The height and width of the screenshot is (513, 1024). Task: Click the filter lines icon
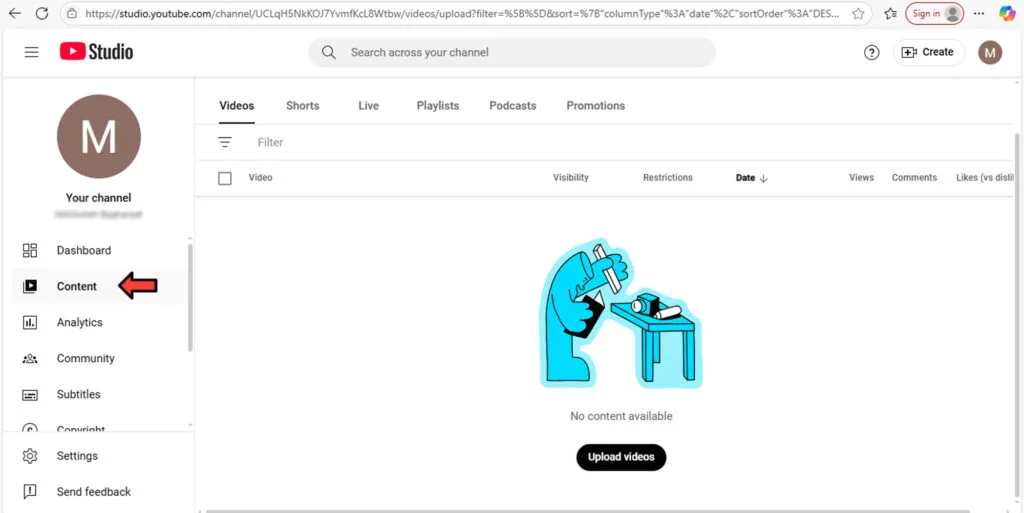coord(225,142)
